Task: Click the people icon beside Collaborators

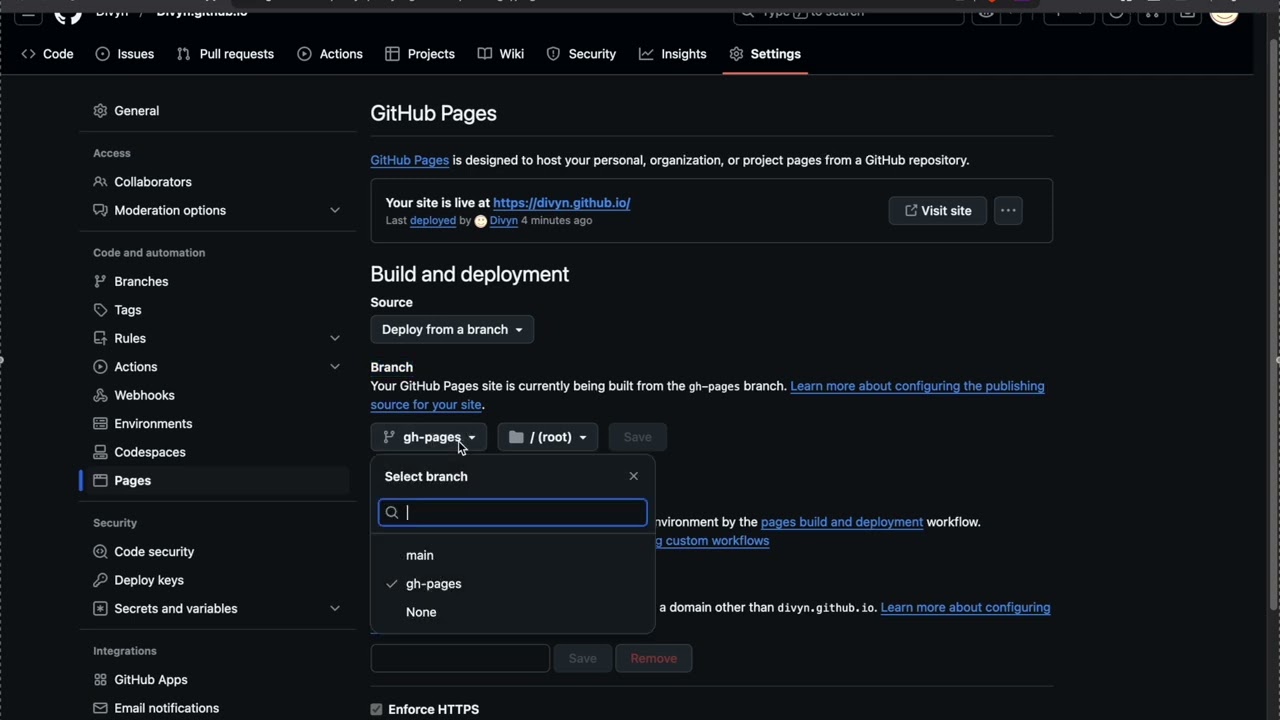Action: pos(100,182)
